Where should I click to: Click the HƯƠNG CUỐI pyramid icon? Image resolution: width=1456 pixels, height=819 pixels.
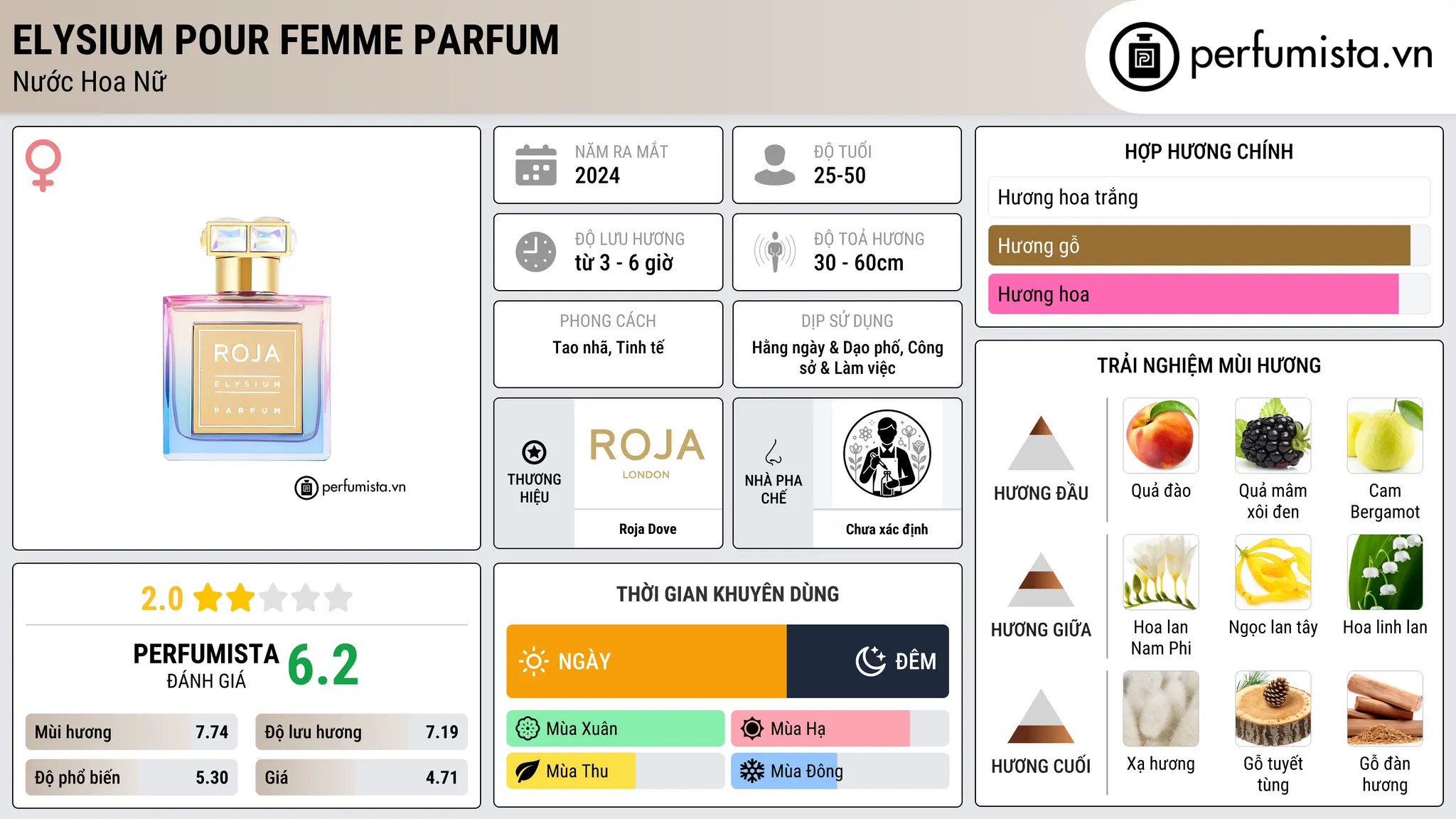pos(1041,716)
